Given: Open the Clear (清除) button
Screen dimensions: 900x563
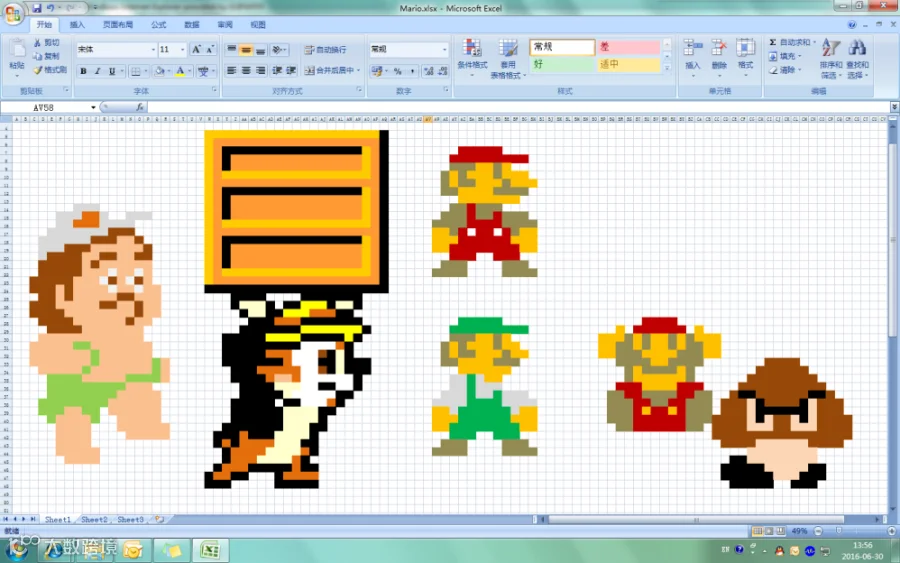Looking at the screenshot, I should click(784, 70).
